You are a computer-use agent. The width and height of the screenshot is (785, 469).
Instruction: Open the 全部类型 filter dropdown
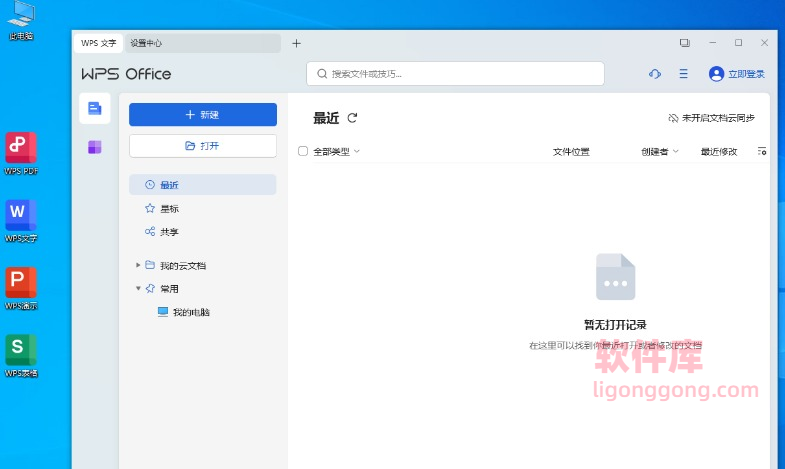pos(336,152)
